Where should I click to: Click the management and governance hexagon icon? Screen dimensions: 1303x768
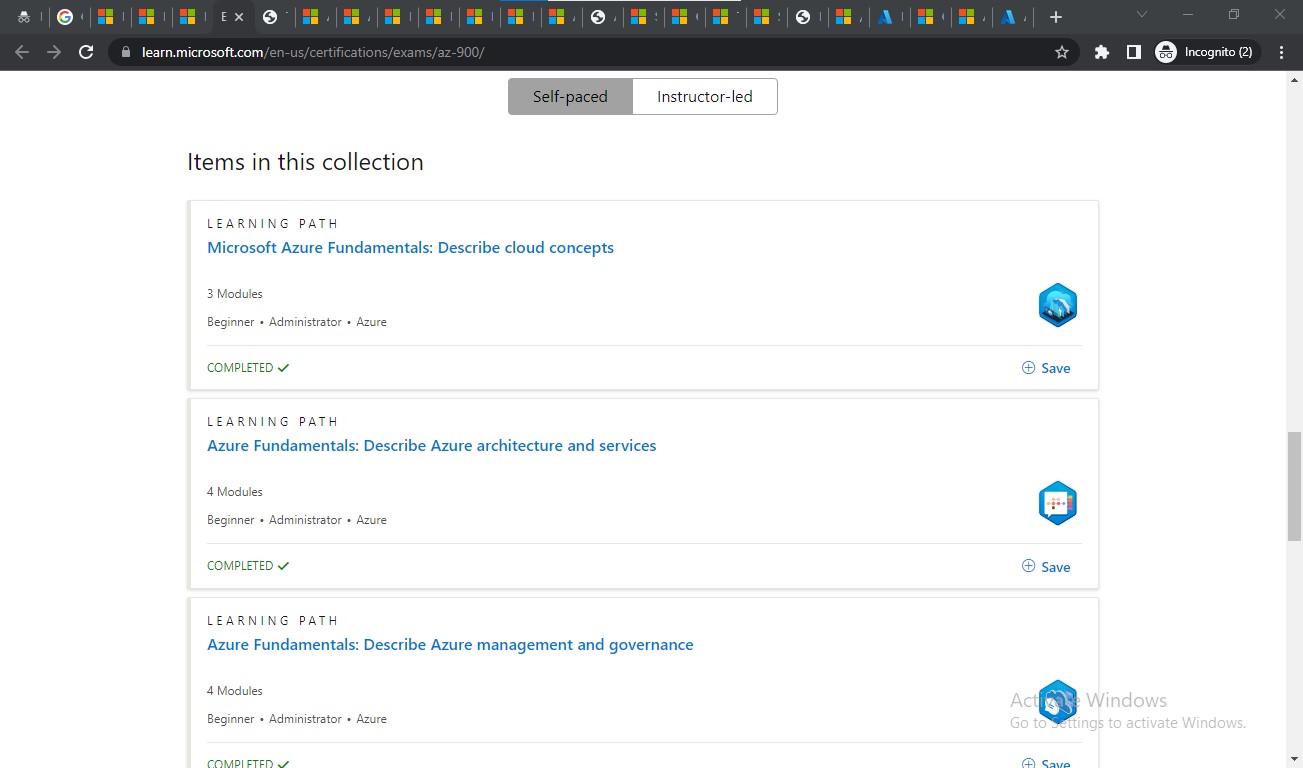(1057, 702)
